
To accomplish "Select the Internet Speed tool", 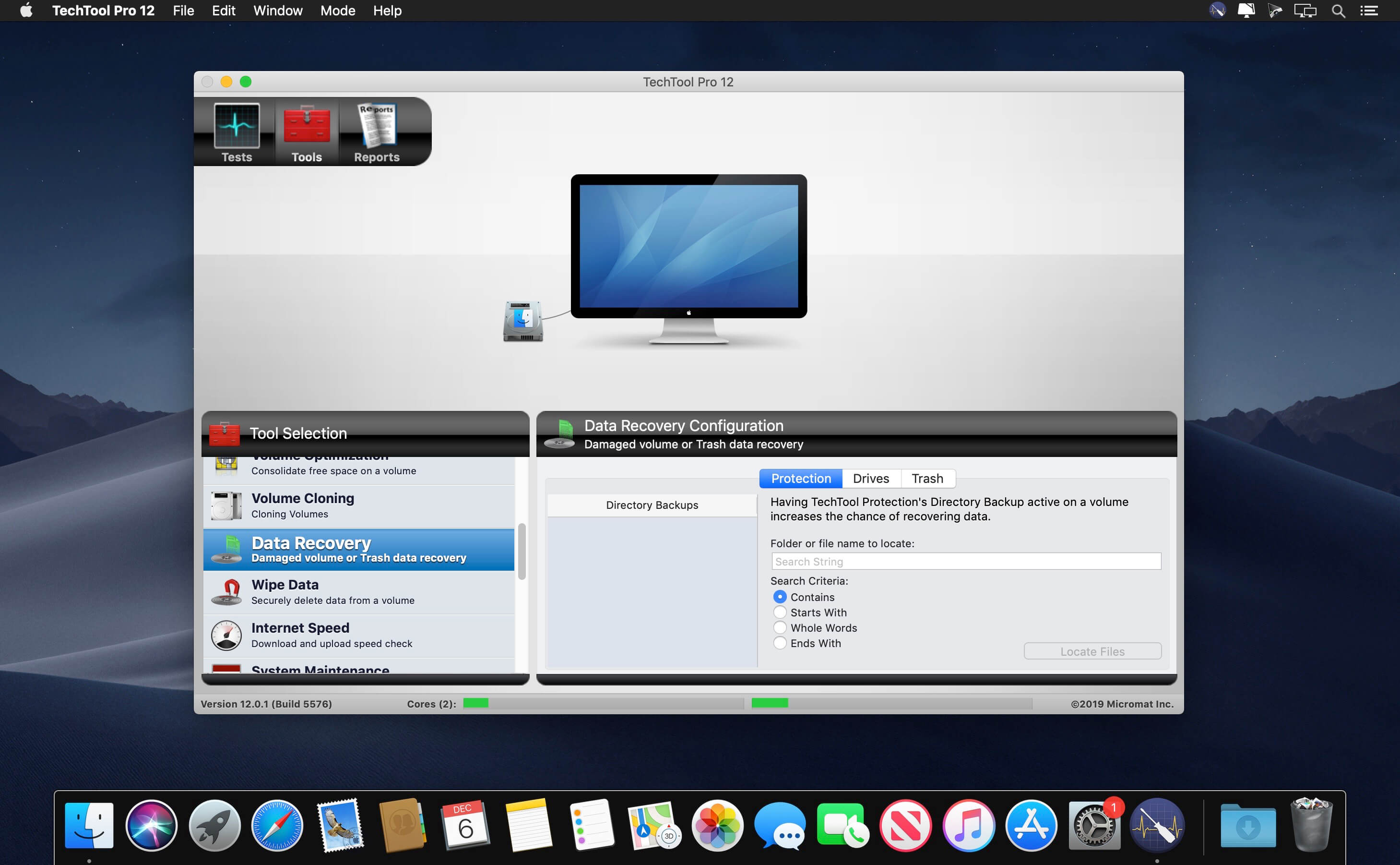I will pyautogui.click(x=359, y=636).
